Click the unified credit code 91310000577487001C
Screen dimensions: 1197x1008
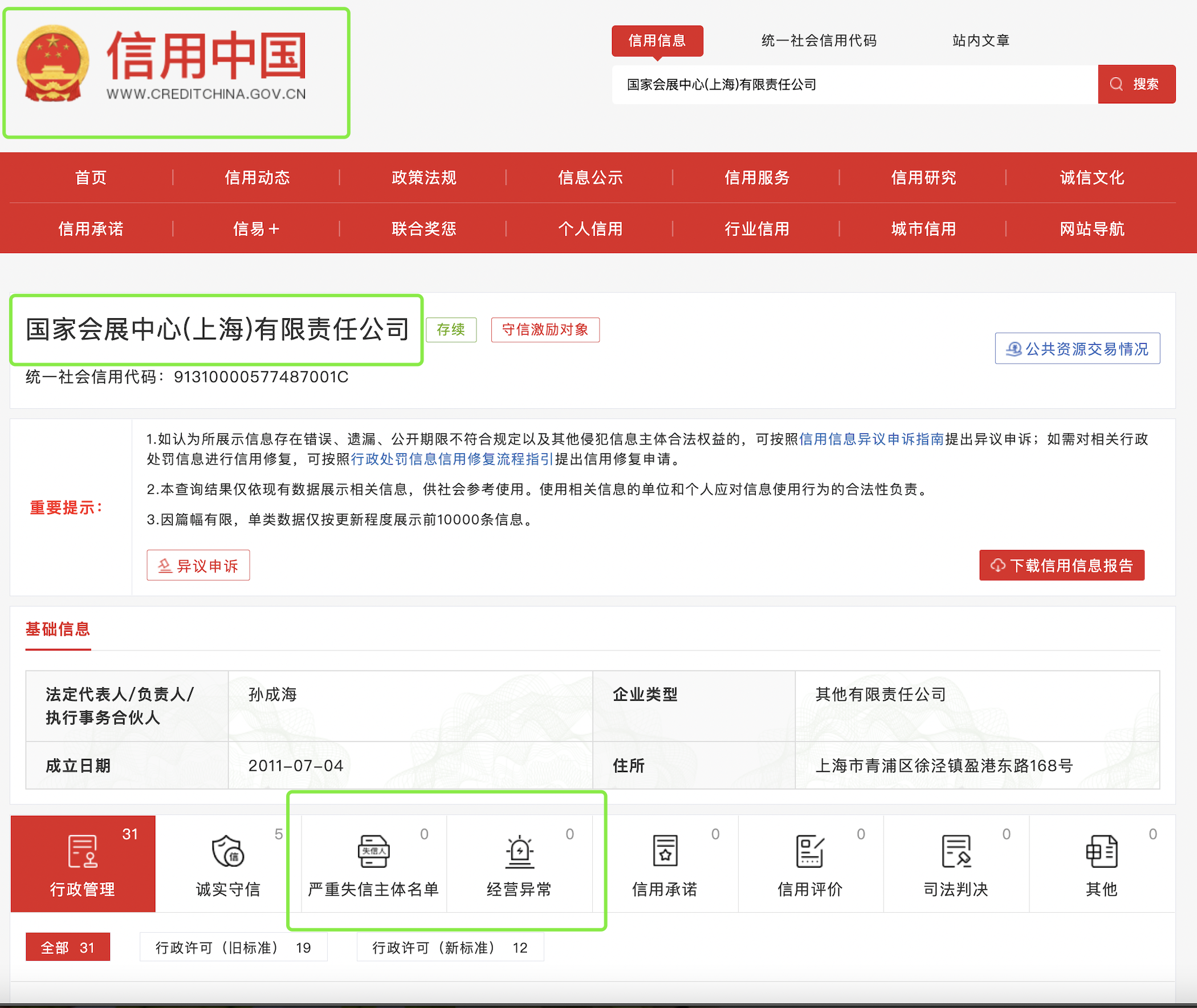[x=261, y=377]
